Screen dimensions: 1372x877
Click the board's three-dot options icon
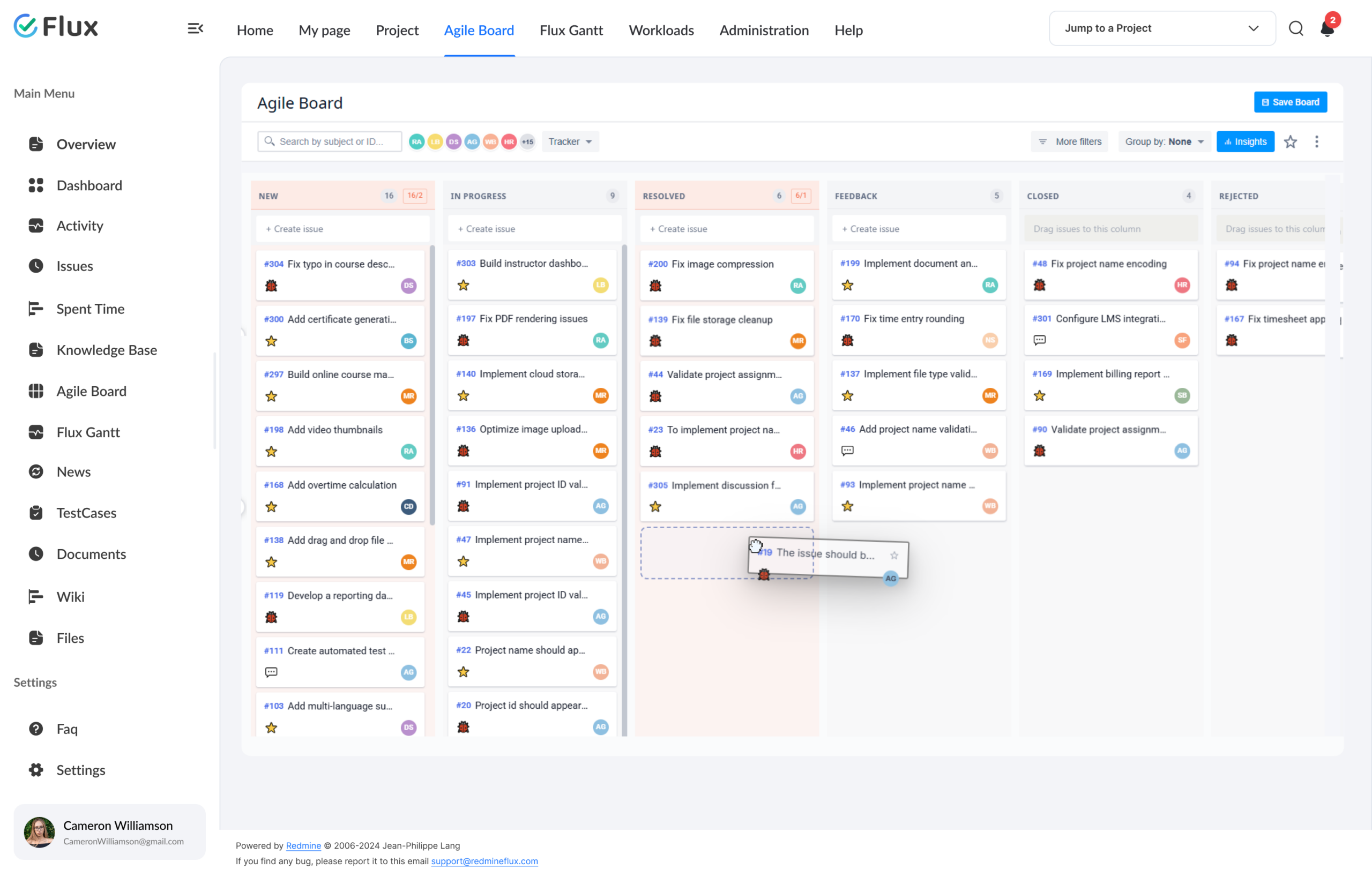pyautogui.click(x=1316, y=141)
